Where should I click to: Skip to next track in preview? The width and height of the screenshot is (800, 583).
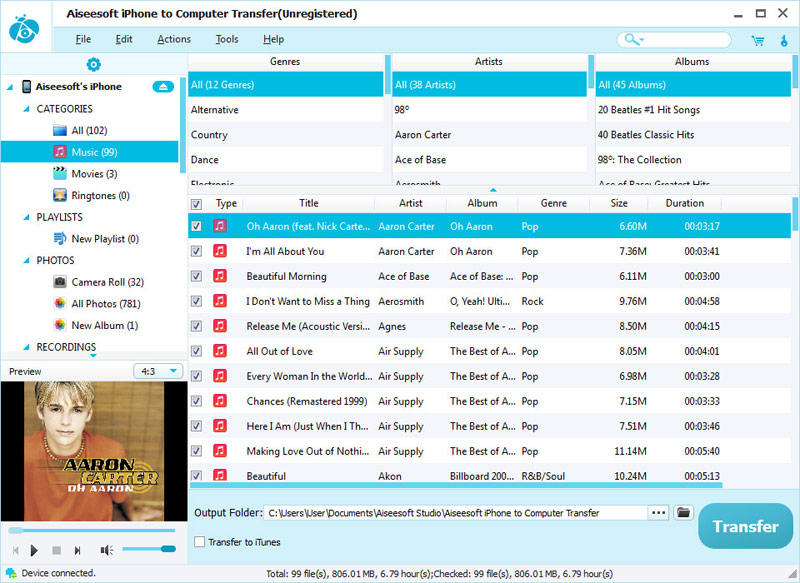(x=78, y=550)
